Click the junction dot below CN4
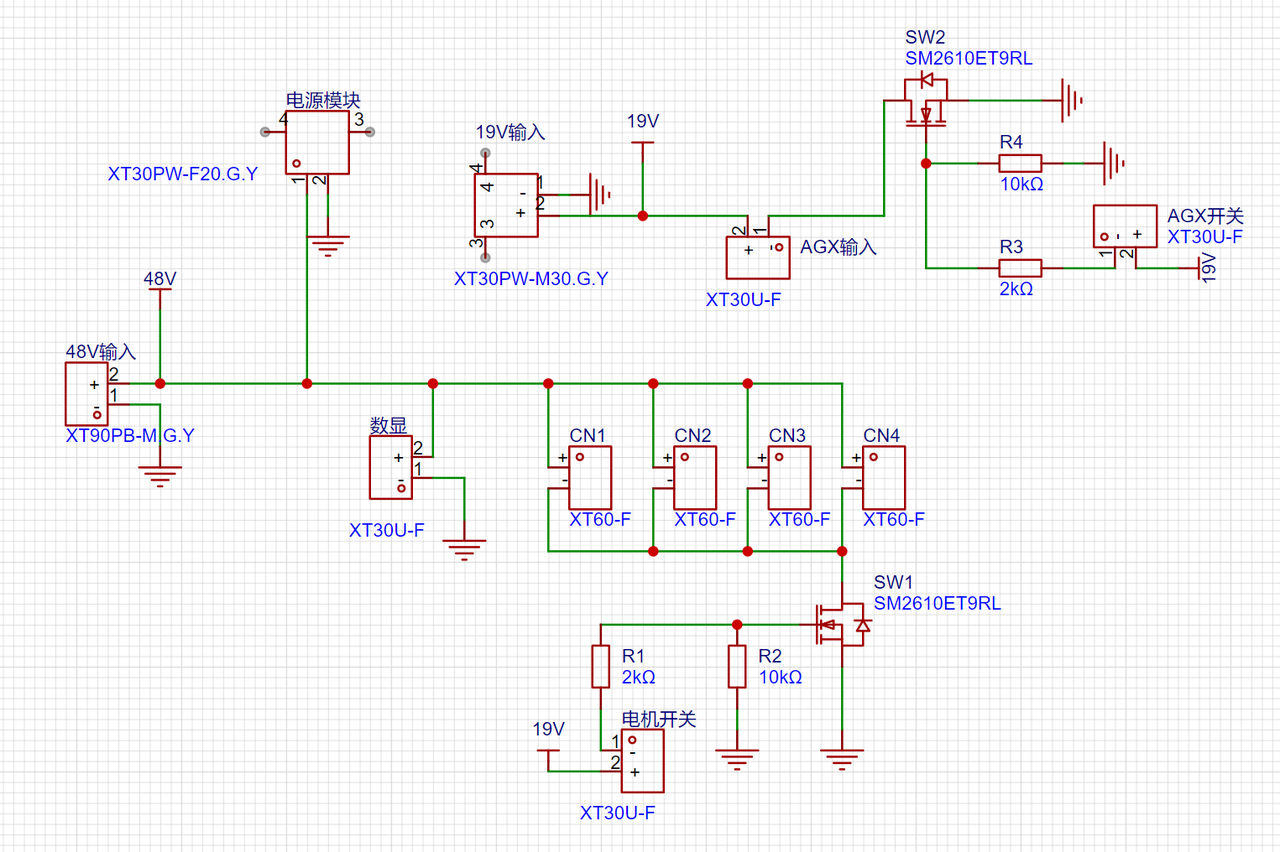 tap(842, 551)
